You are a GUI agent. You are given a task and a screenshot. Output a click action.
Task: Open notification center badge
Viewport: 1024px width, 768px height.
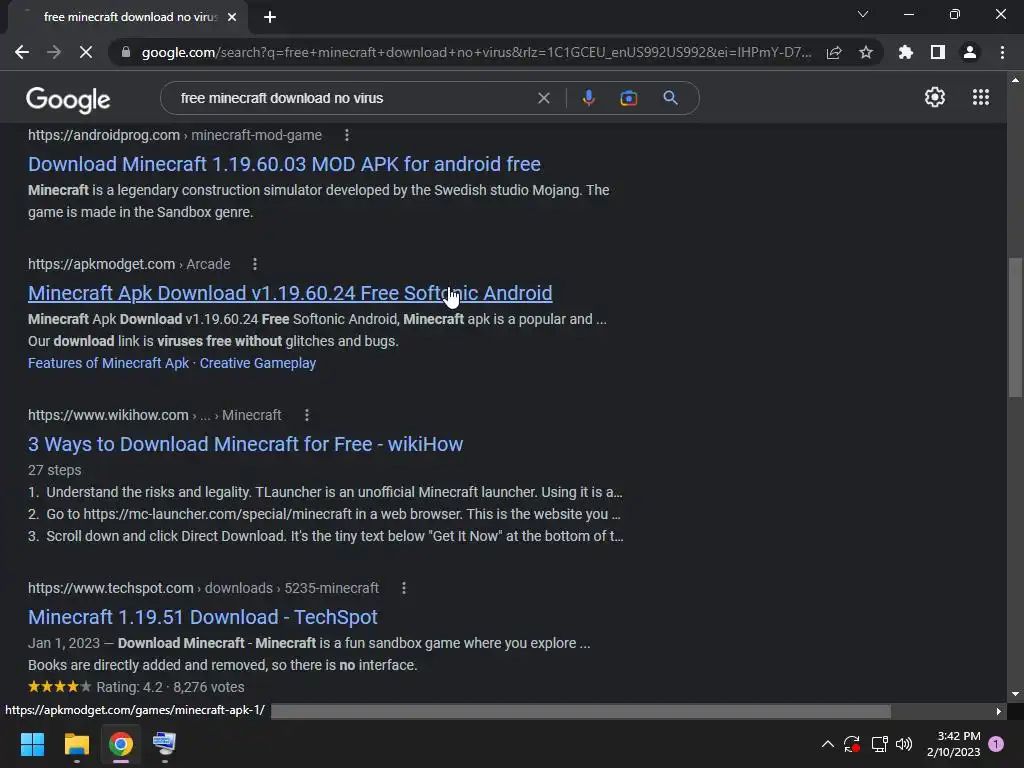[996, 744]
